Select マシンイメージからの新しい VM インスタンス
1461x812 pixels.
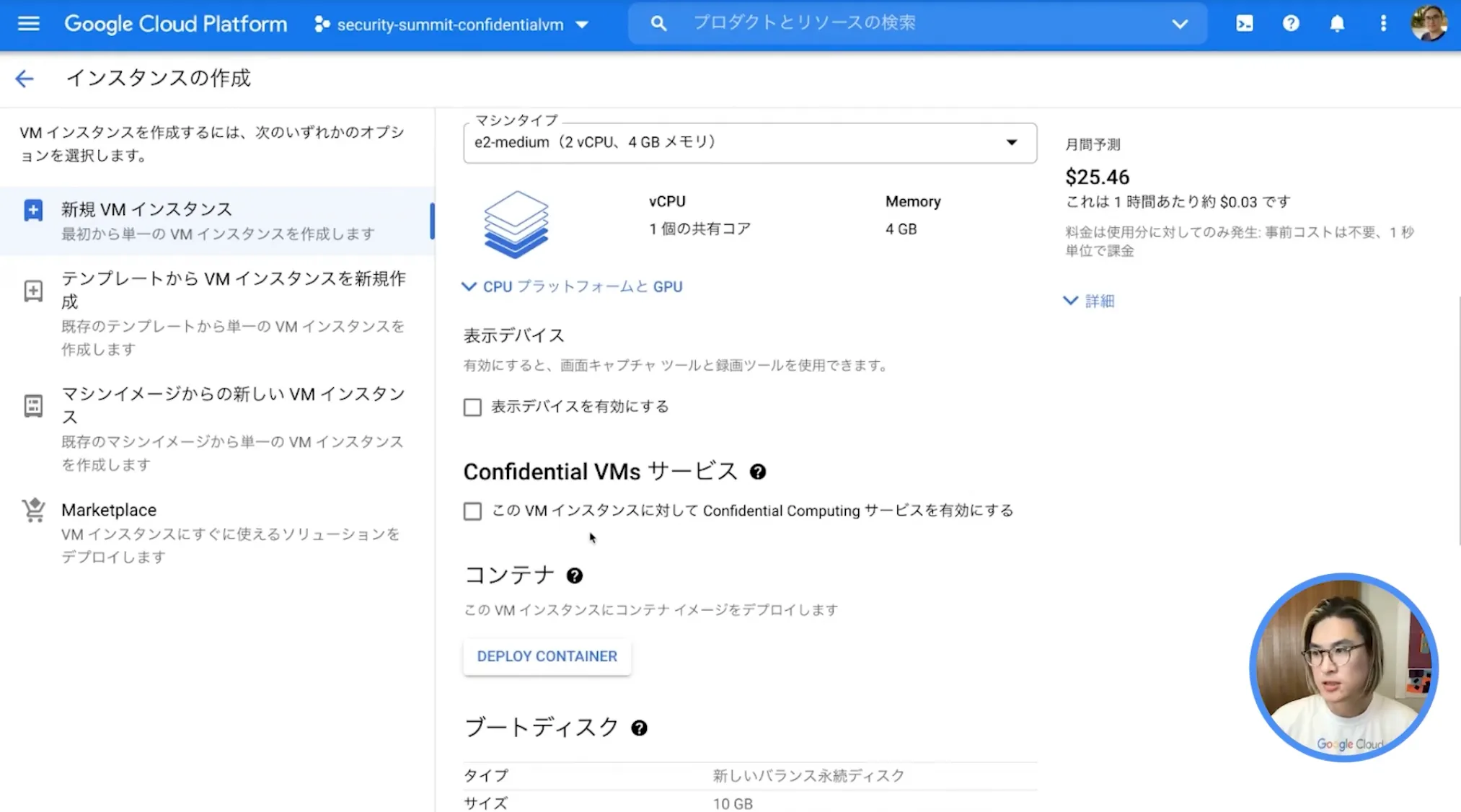point(216,428)
